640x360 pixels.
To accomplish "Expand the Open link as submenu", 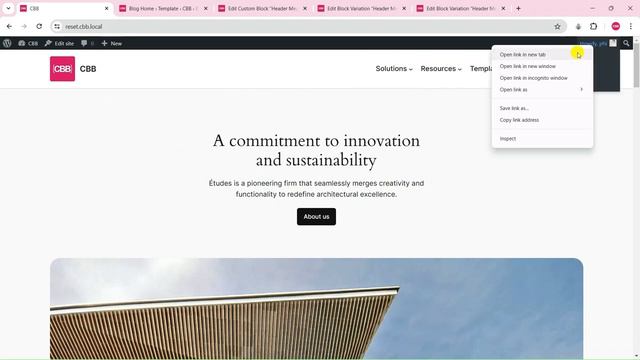I will pos(542,89).
